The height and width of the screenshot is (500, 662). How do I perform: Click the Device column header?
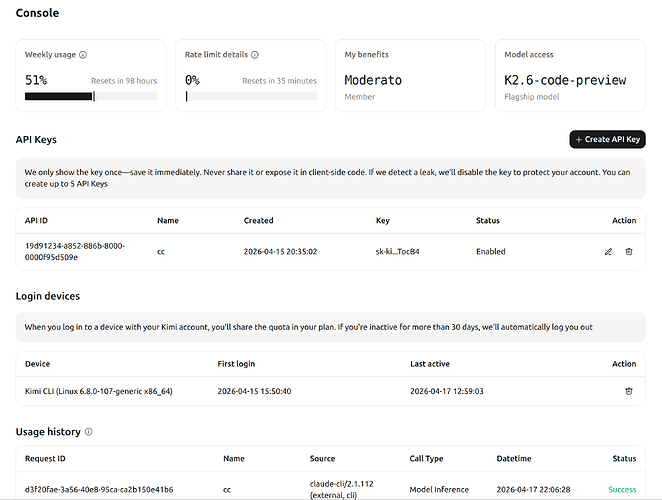(38, 364)
